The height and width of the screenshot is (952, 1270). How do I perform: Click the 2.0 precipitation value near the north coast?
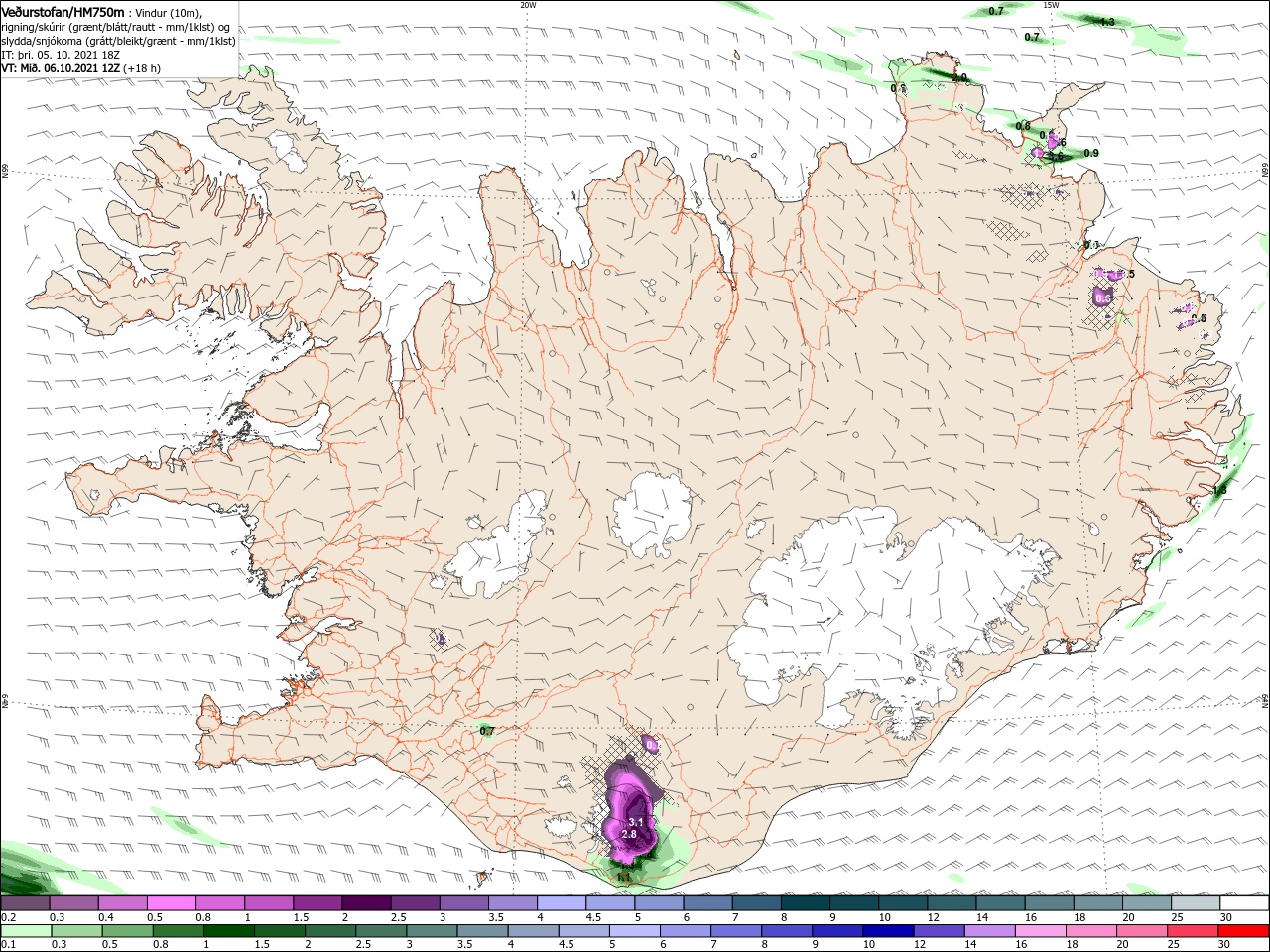[x=958, y=77]
